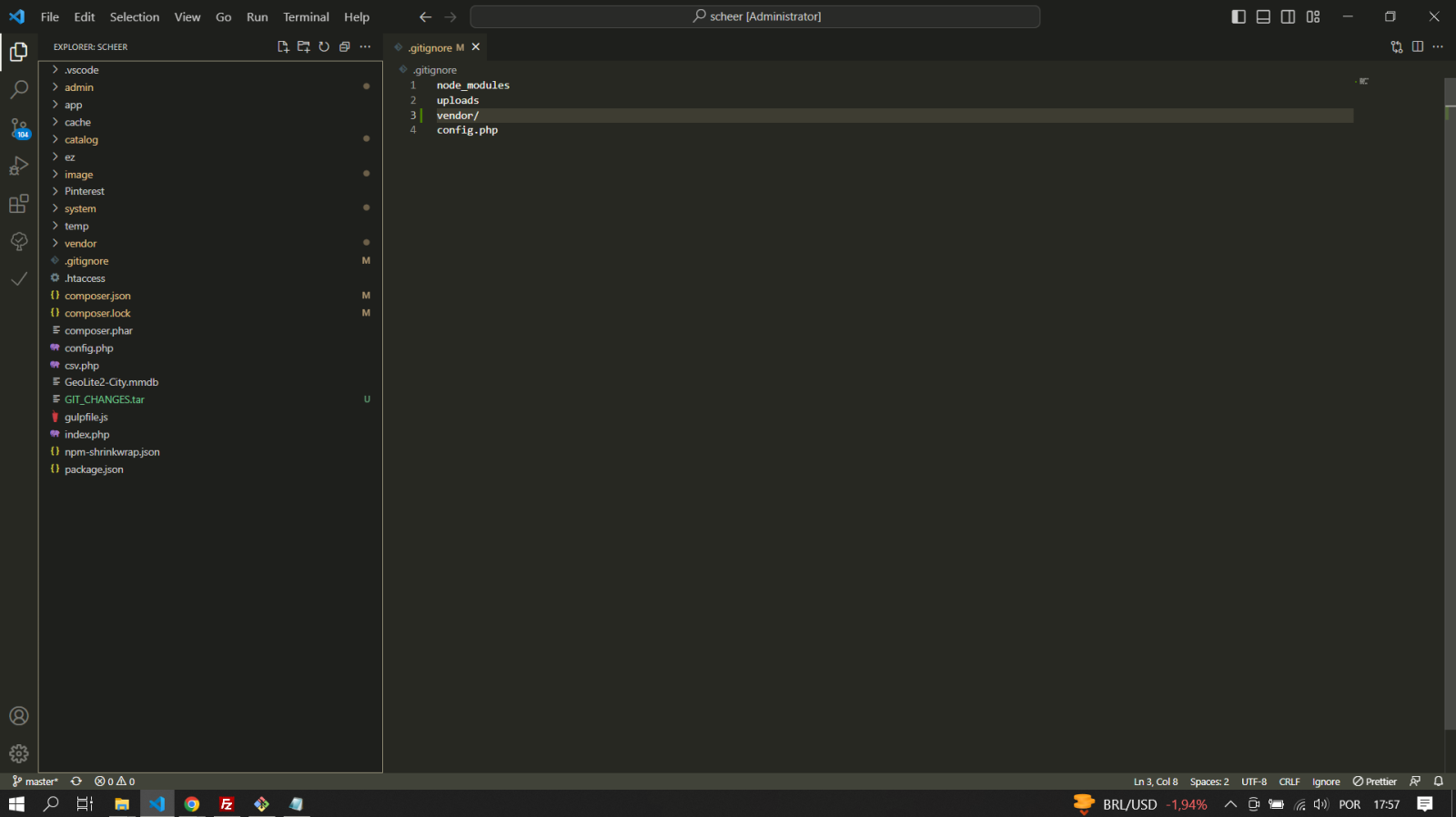Collapse all folders in Explorer
The width and height of the screenshot is (1456, 817).
tap(345, 47)
